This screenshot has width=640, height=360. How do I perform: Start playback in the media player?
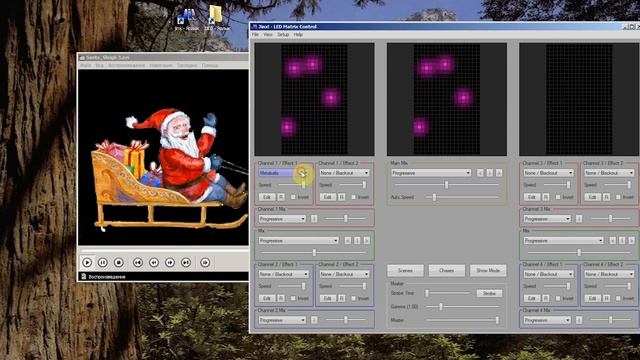coord(87,262)
